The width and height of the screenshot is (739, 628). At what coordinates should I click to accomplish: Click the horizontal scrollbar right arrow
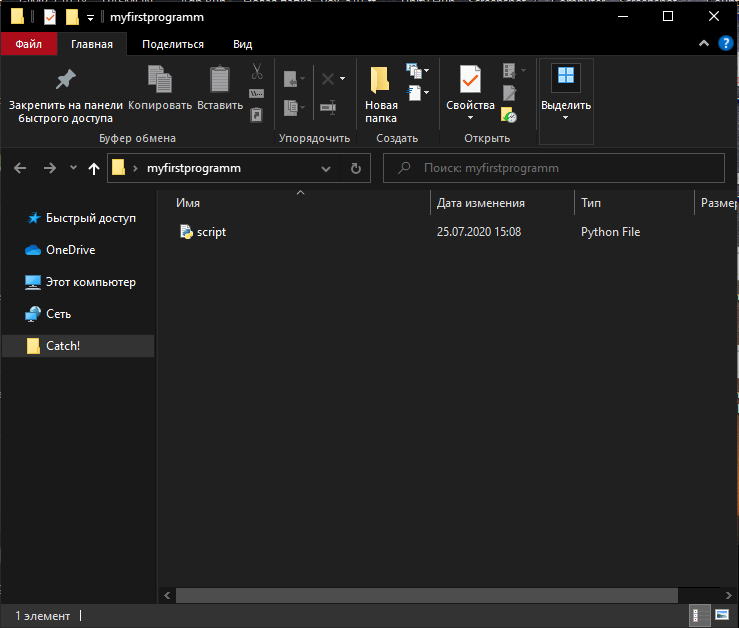click(x=729, y=595)
